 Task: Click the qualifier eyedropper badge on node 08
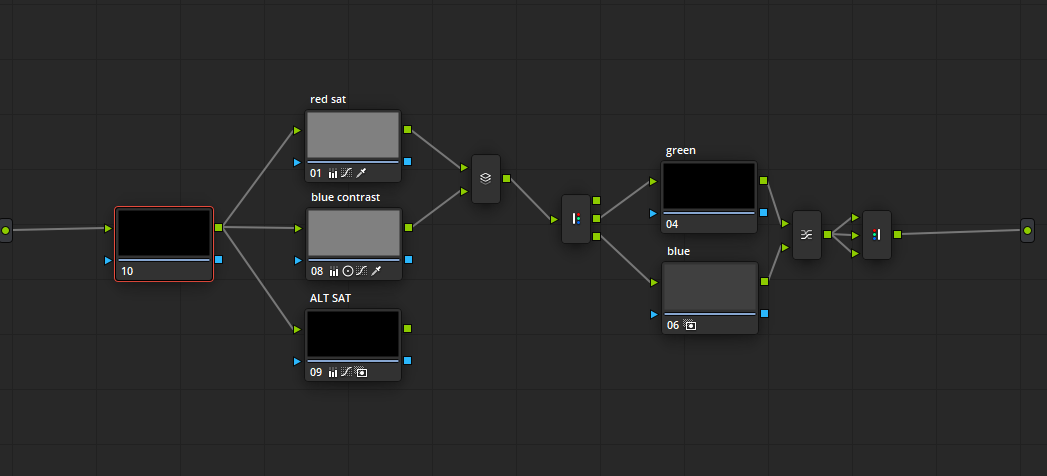click(376, 272)
